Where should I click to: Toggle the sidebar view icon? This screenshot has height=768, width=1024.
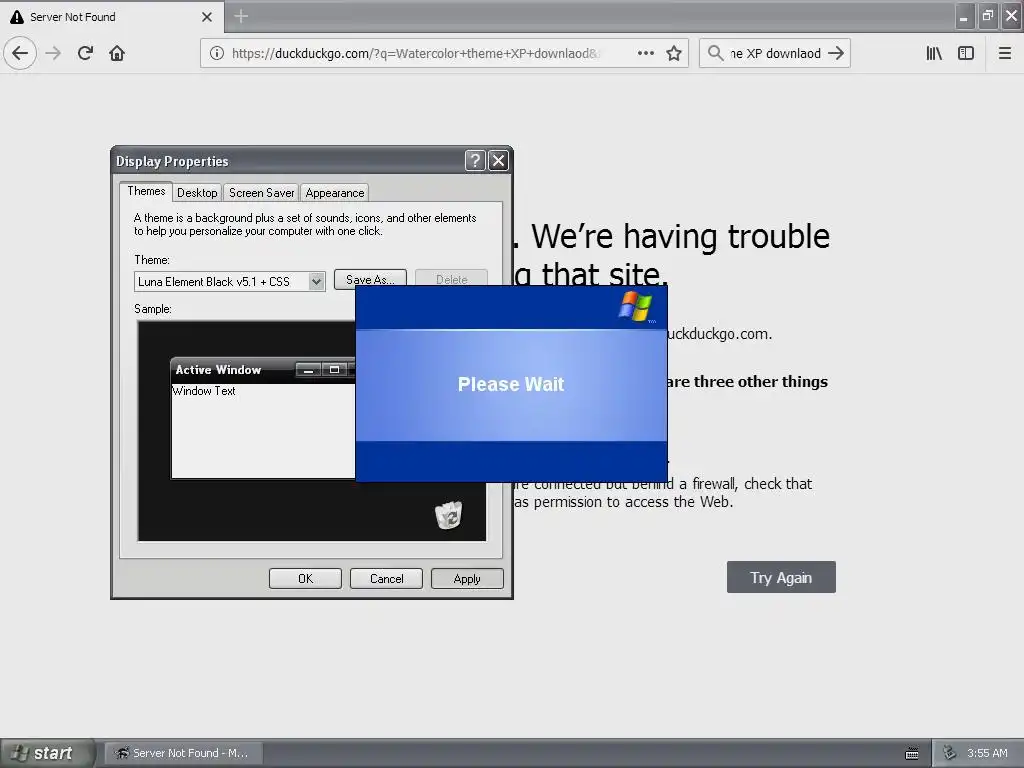pyautogui.click(x=966, y=54)
